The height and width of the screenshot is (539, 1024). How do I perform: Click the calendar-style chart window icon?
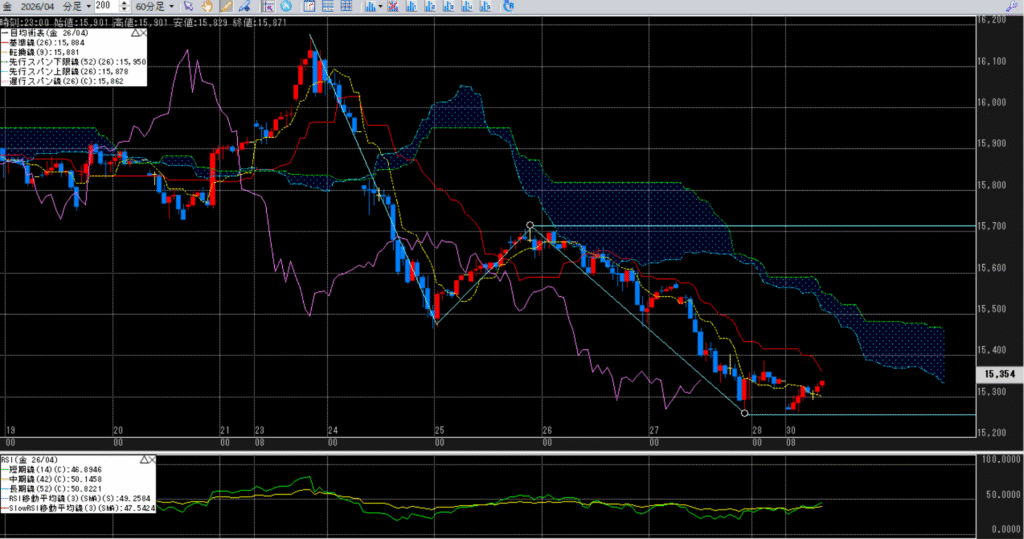pyautogui.click(x=309, y=7)
